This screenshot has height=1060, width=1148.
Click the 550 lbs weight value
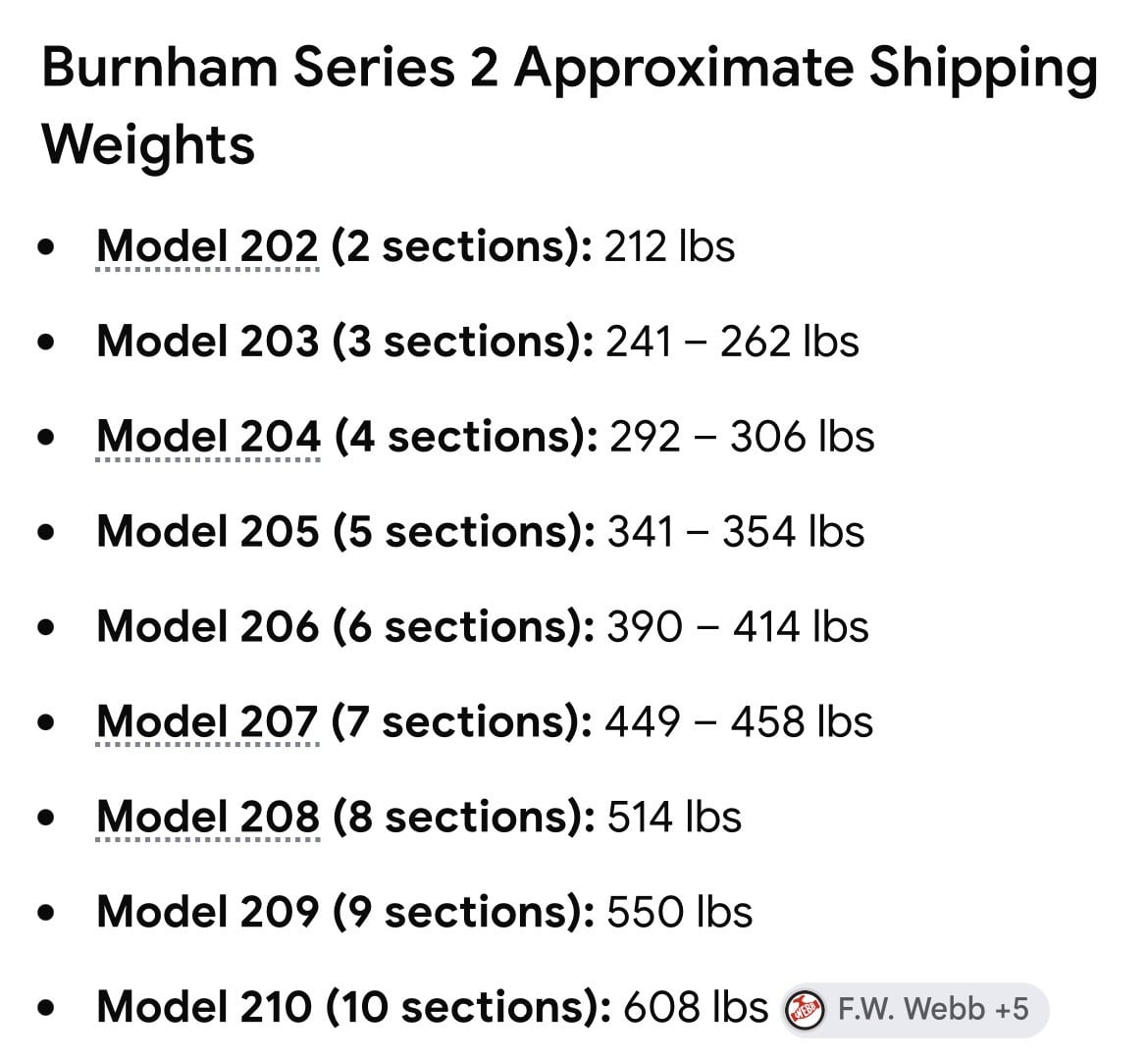[679, 912]
